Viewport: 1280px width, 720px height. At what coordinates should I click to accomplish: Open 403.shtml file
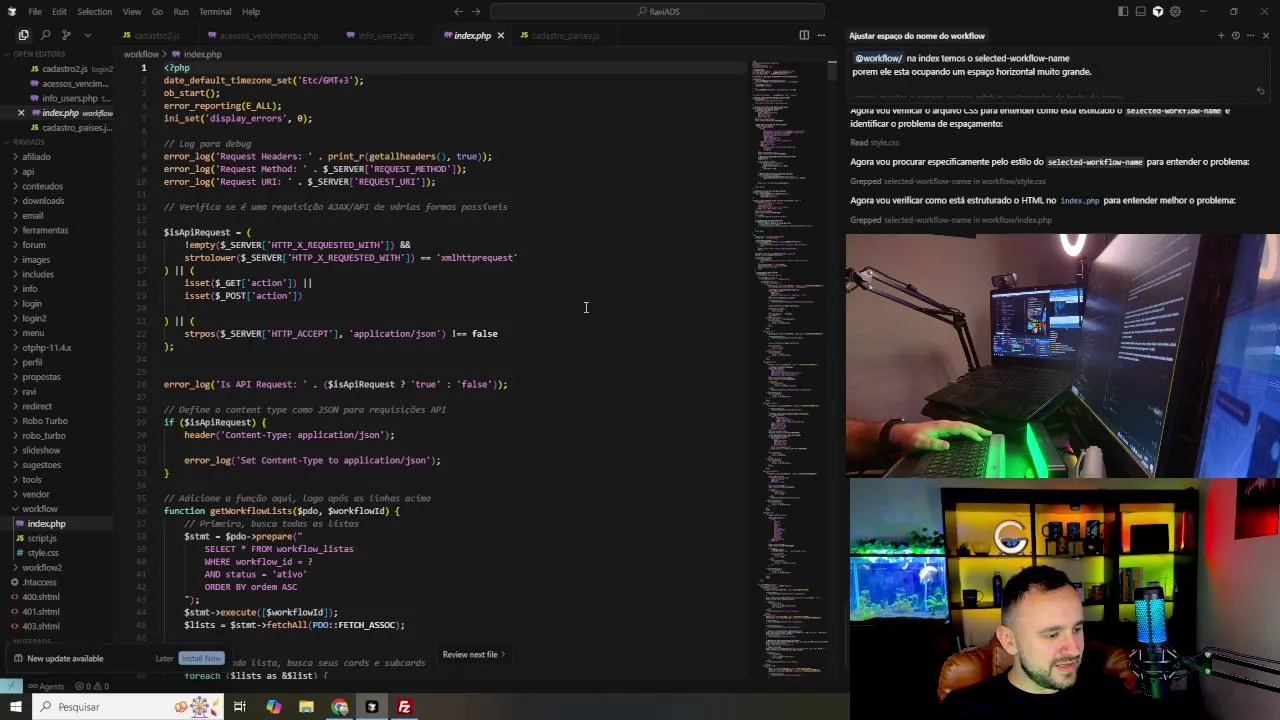click(x=41, y=626)
